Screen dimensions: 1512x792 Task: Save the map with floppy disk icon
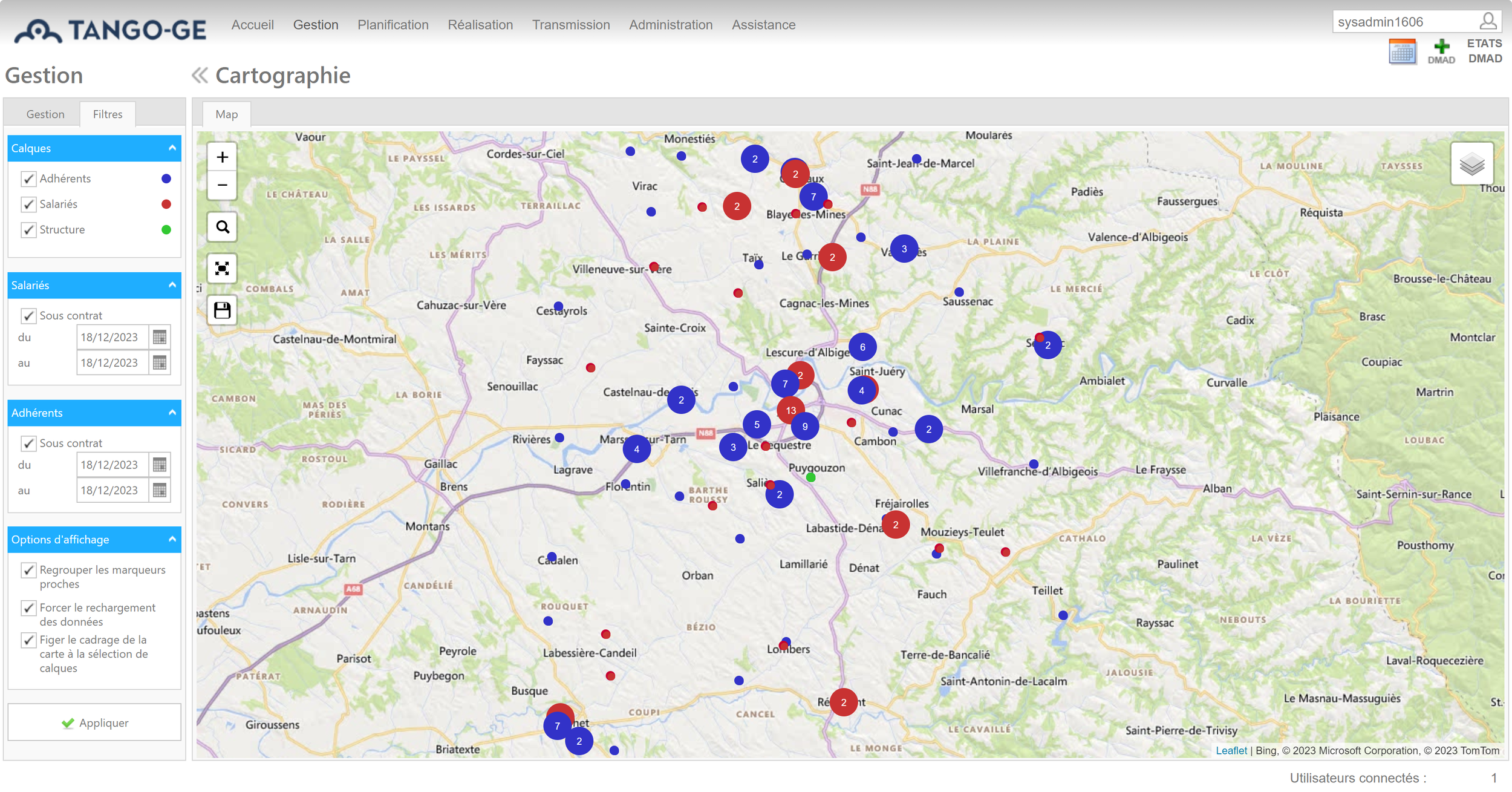point(222,310)
